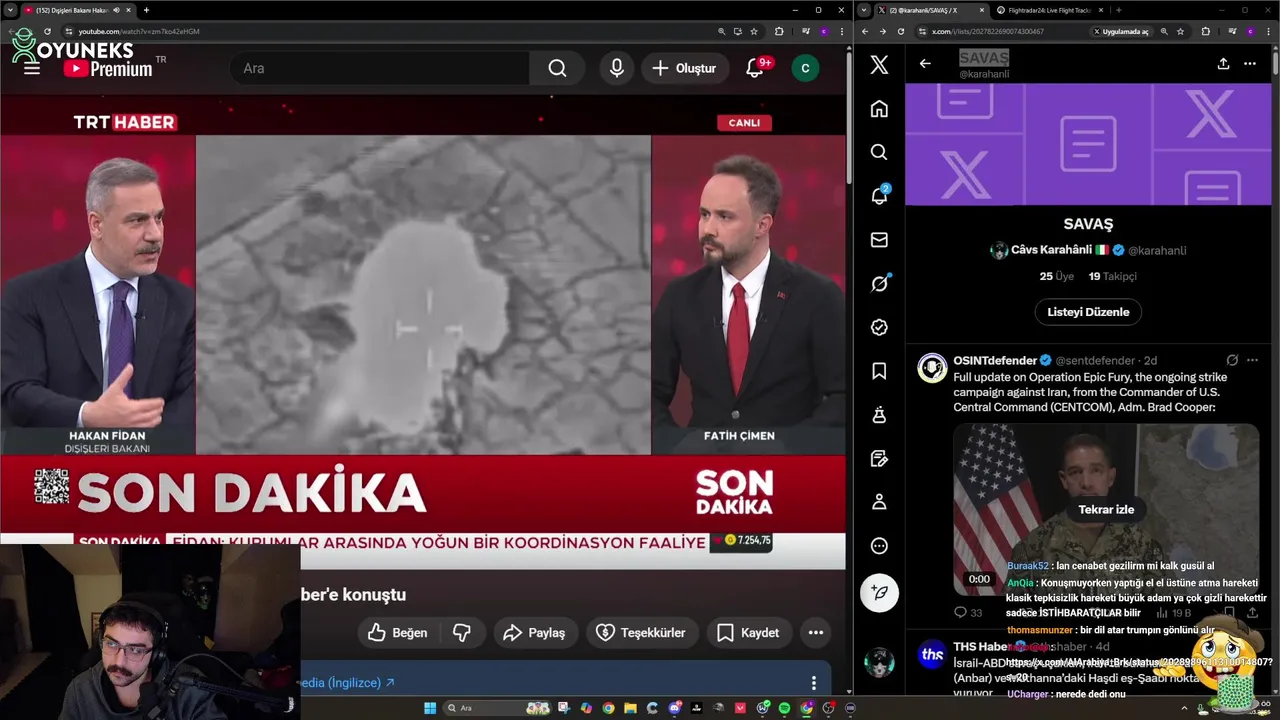The height and width of the screenshot is (720, 1280).
Task: Open a new tab in the YouTube window
Action: click(x=146, y=10)
